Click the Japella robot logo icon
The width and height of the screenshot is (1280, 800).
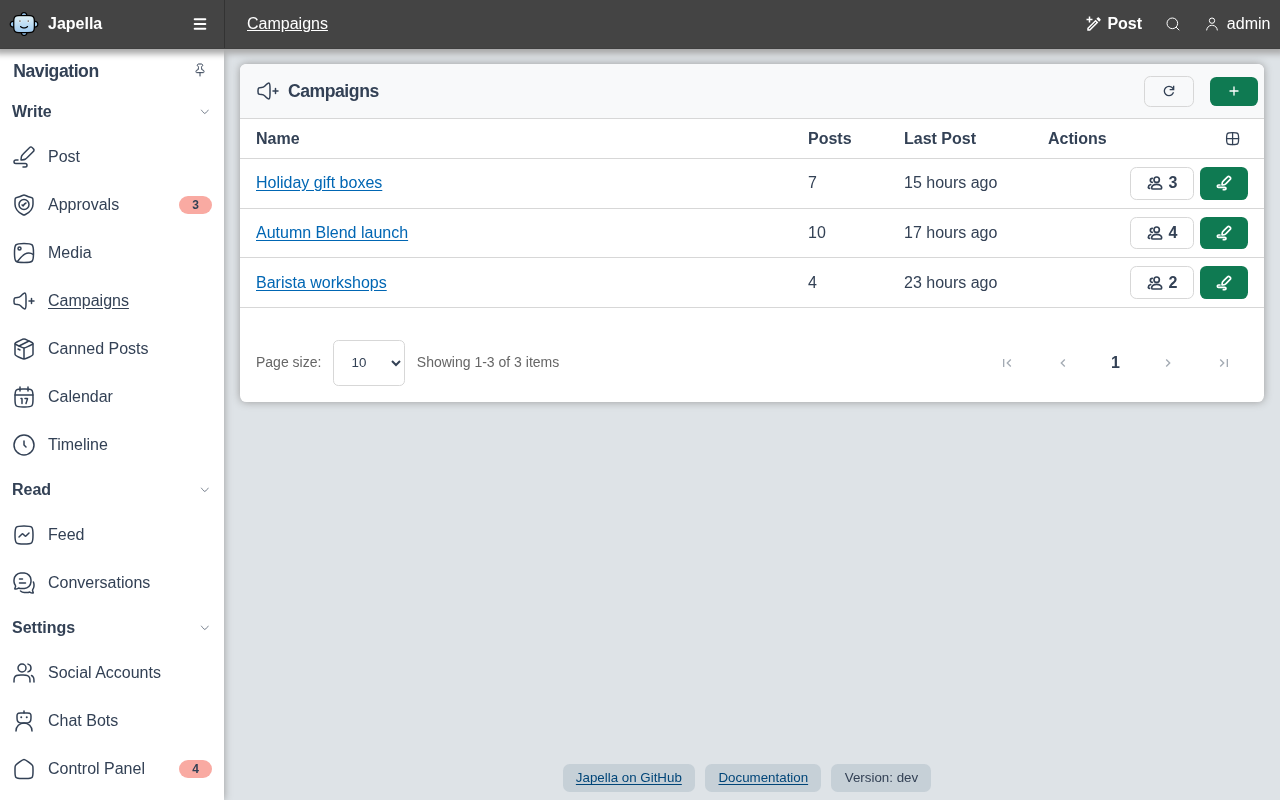tap(24, 24)
